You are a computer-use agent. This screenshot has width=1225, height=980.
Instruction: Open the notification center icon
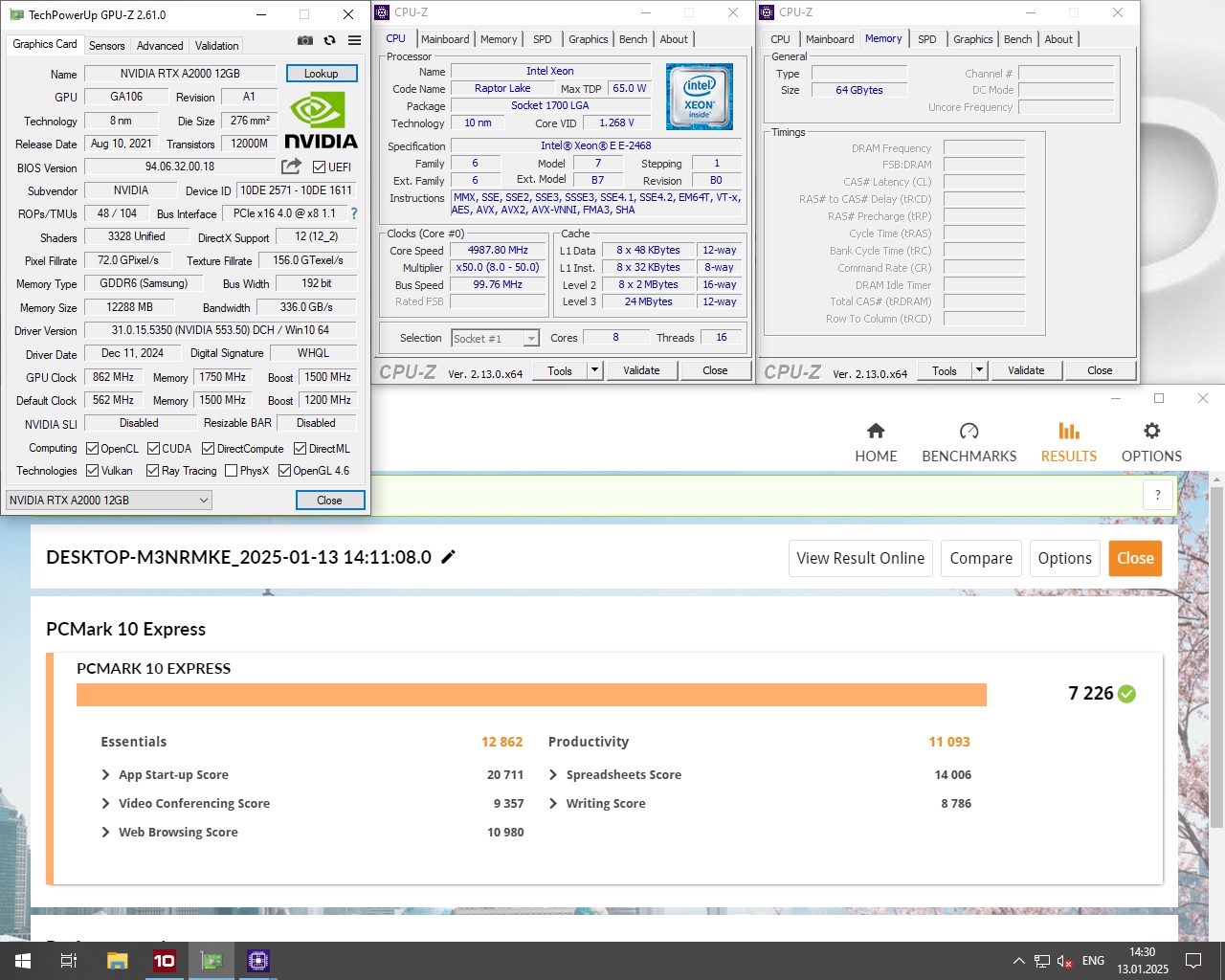click(1193, 961)
